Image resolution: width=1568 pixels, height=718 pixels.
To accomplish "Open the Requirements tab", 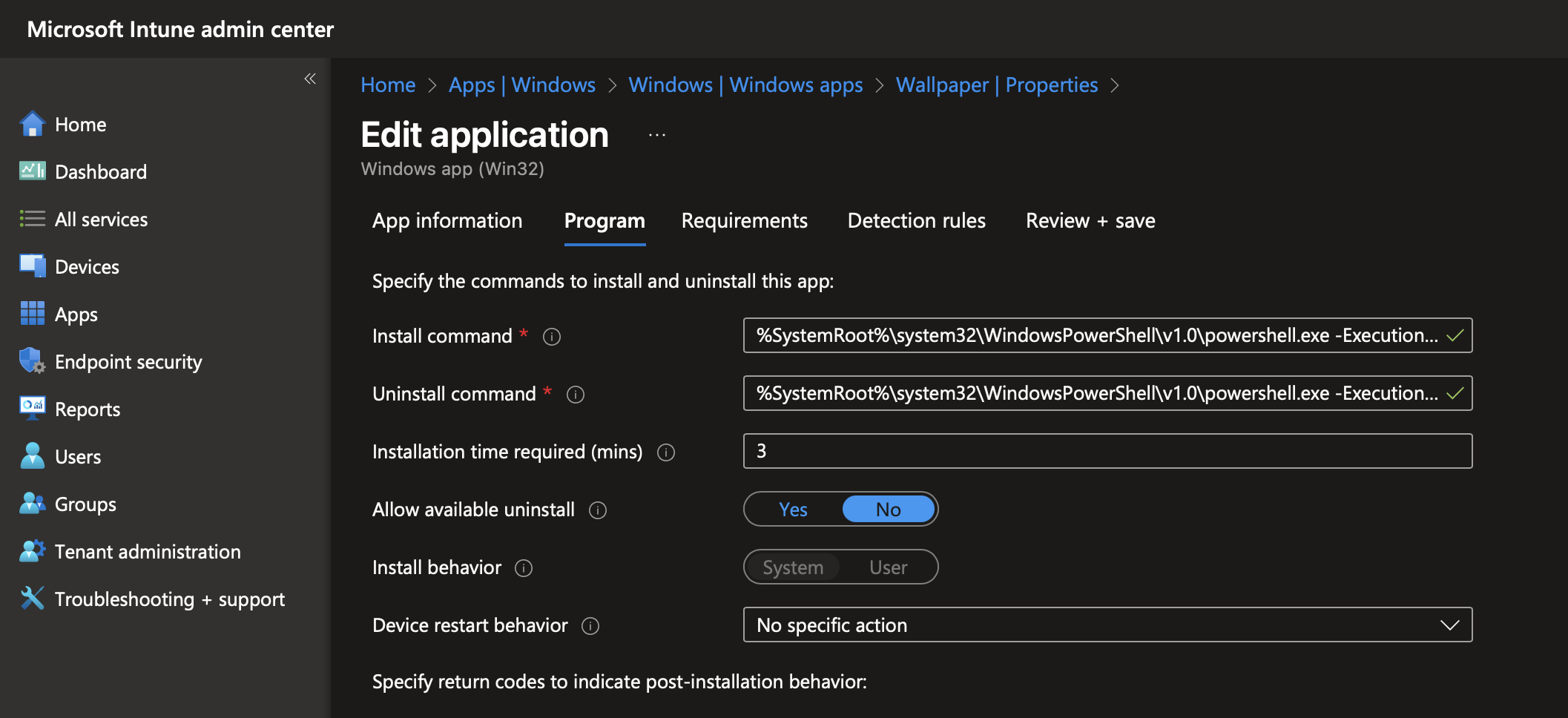I will (744, 221).
